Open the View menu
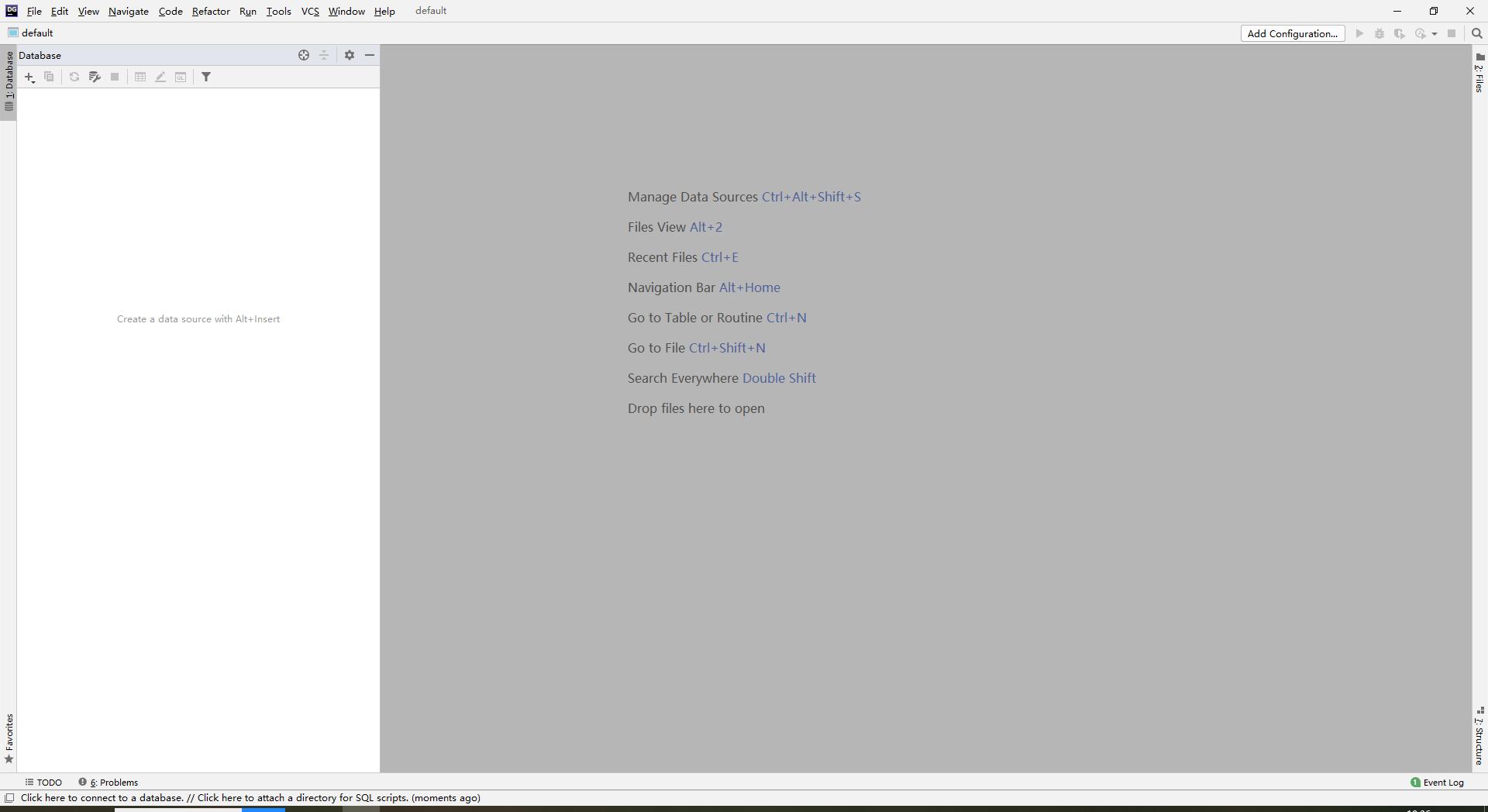 (88, 11)
